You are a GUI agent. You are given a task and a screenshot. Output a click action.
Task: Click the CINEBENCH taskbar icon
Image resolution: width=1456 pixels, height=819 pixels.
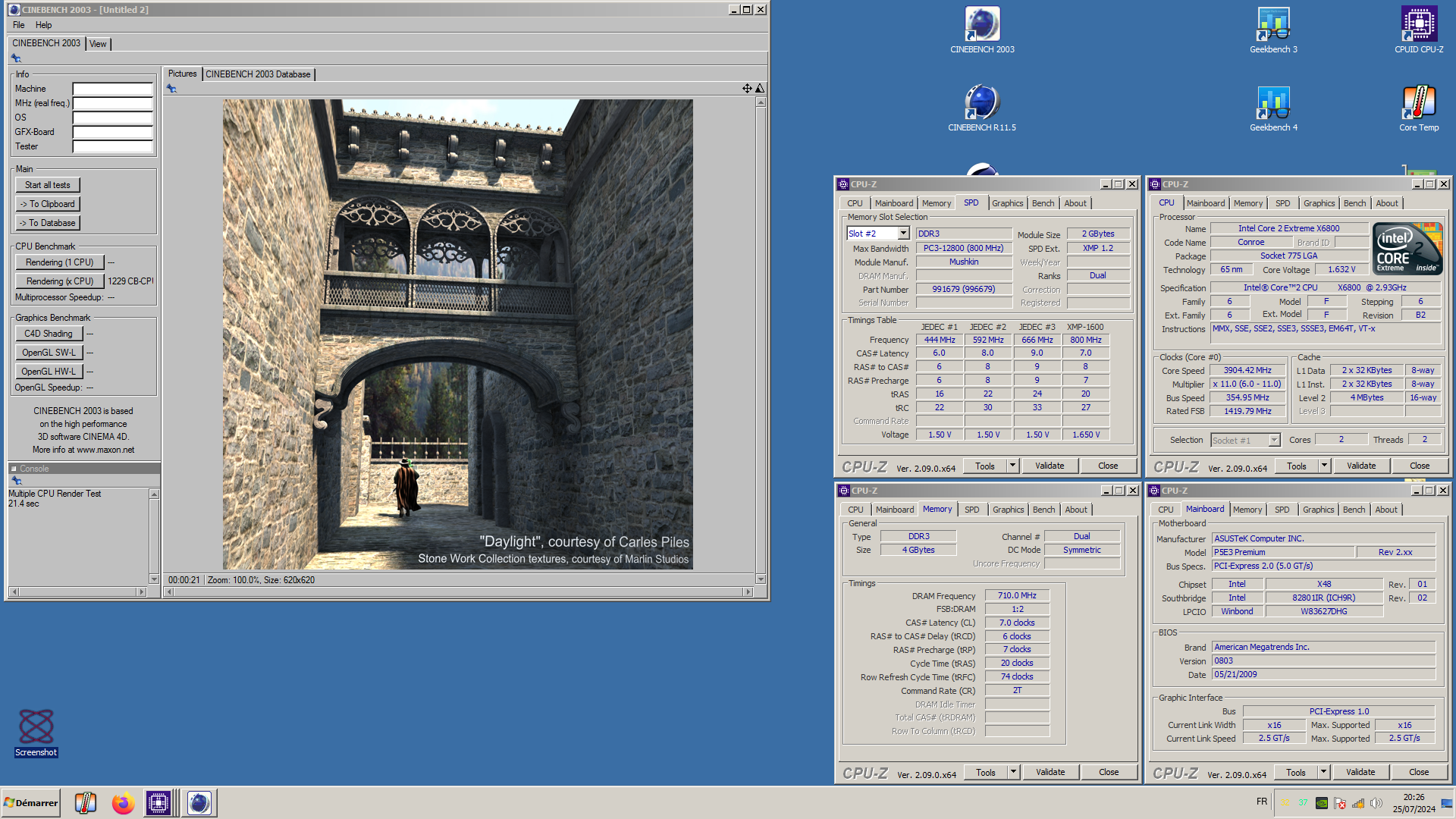tap(199, 802)
